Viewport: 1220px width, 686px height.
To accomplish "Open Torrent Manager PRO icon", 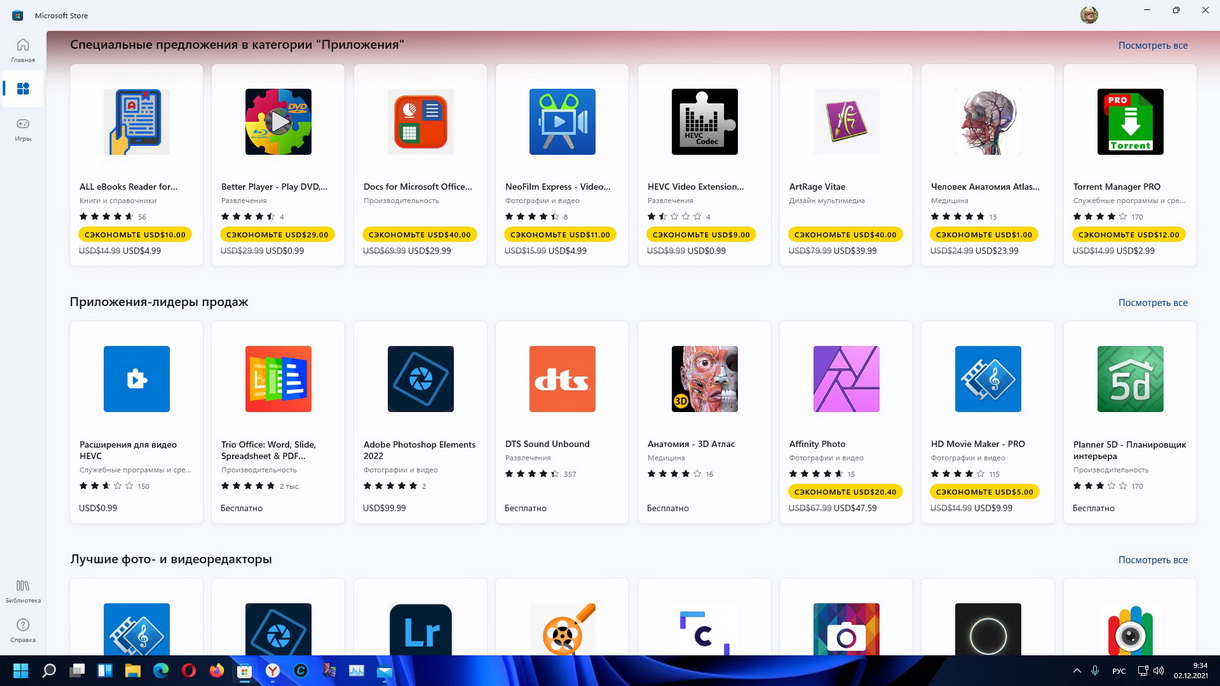I will point(1131,122).
